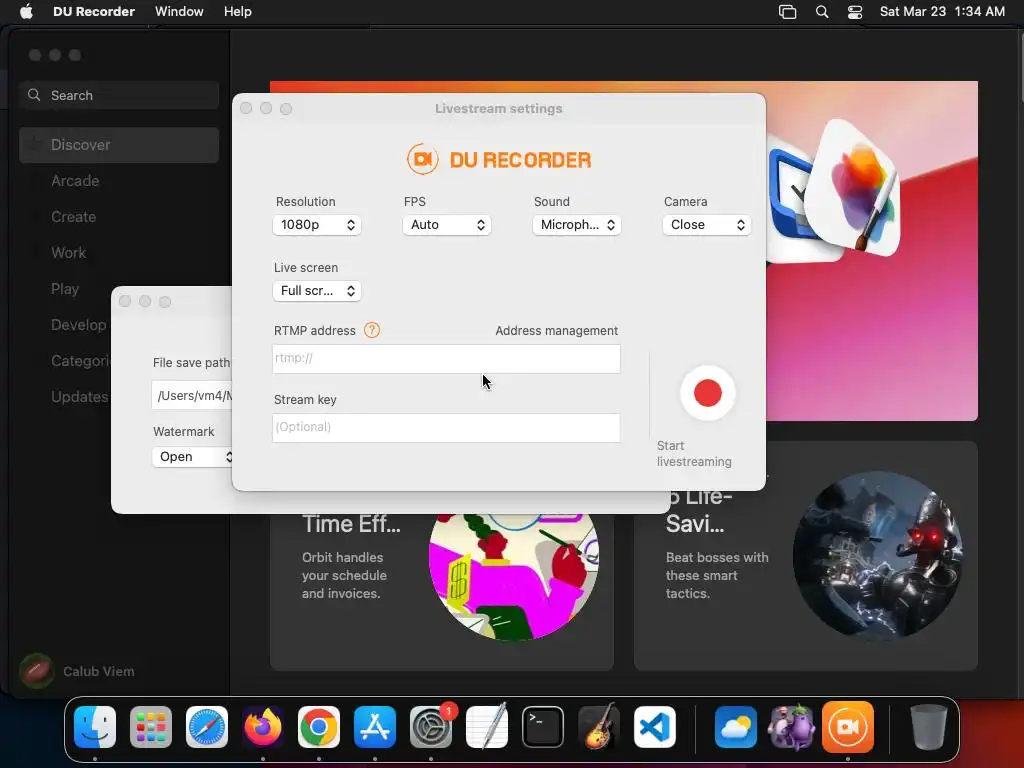Click the Stage Manager windows icon in menu bar
This screenshot has width=1024, height=768.
(788, 12)
